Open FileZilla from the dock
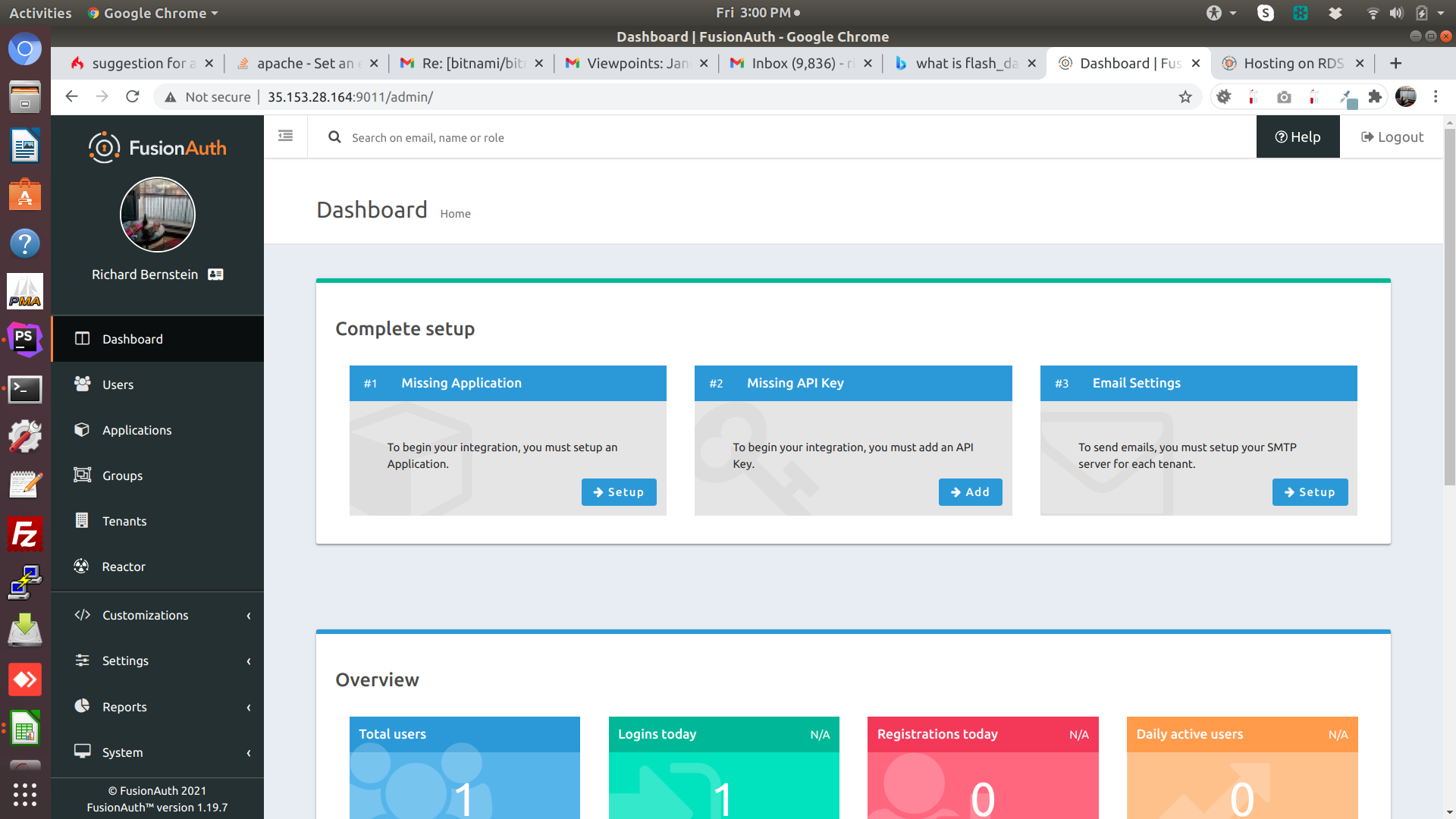This screenshot has height=819, width=1456. [25, 535]
